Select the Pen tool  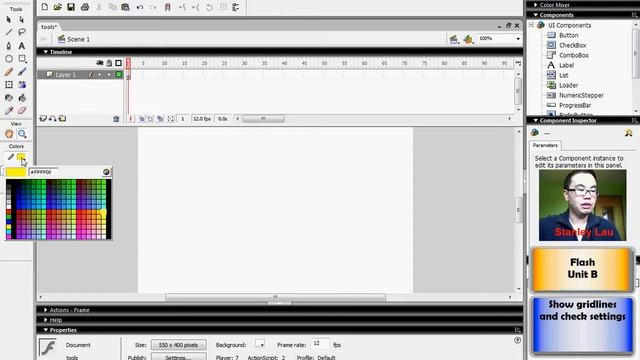(9, 46)
